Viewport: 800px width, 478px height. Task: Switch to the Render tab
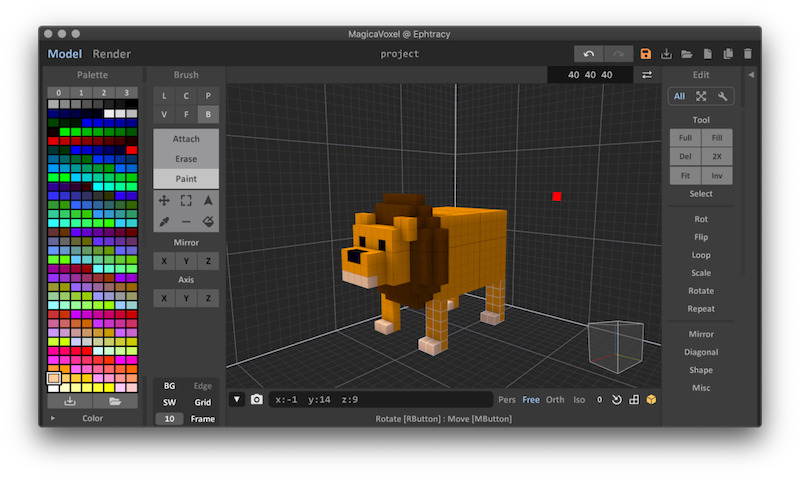tap(111, 54)
